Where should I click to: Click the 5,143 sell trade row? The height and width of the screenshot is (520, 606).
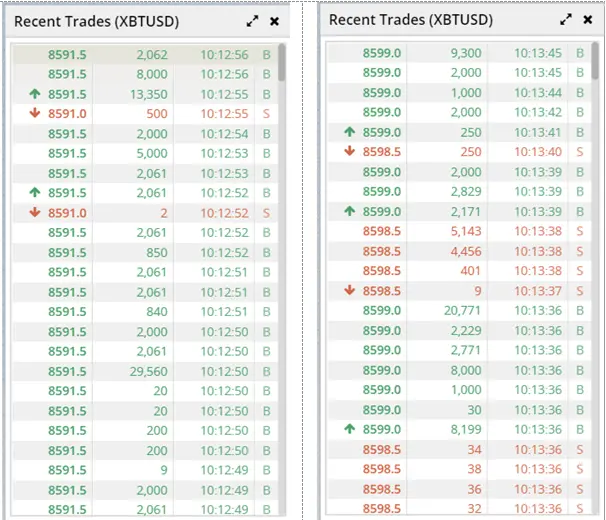[460, 231]
